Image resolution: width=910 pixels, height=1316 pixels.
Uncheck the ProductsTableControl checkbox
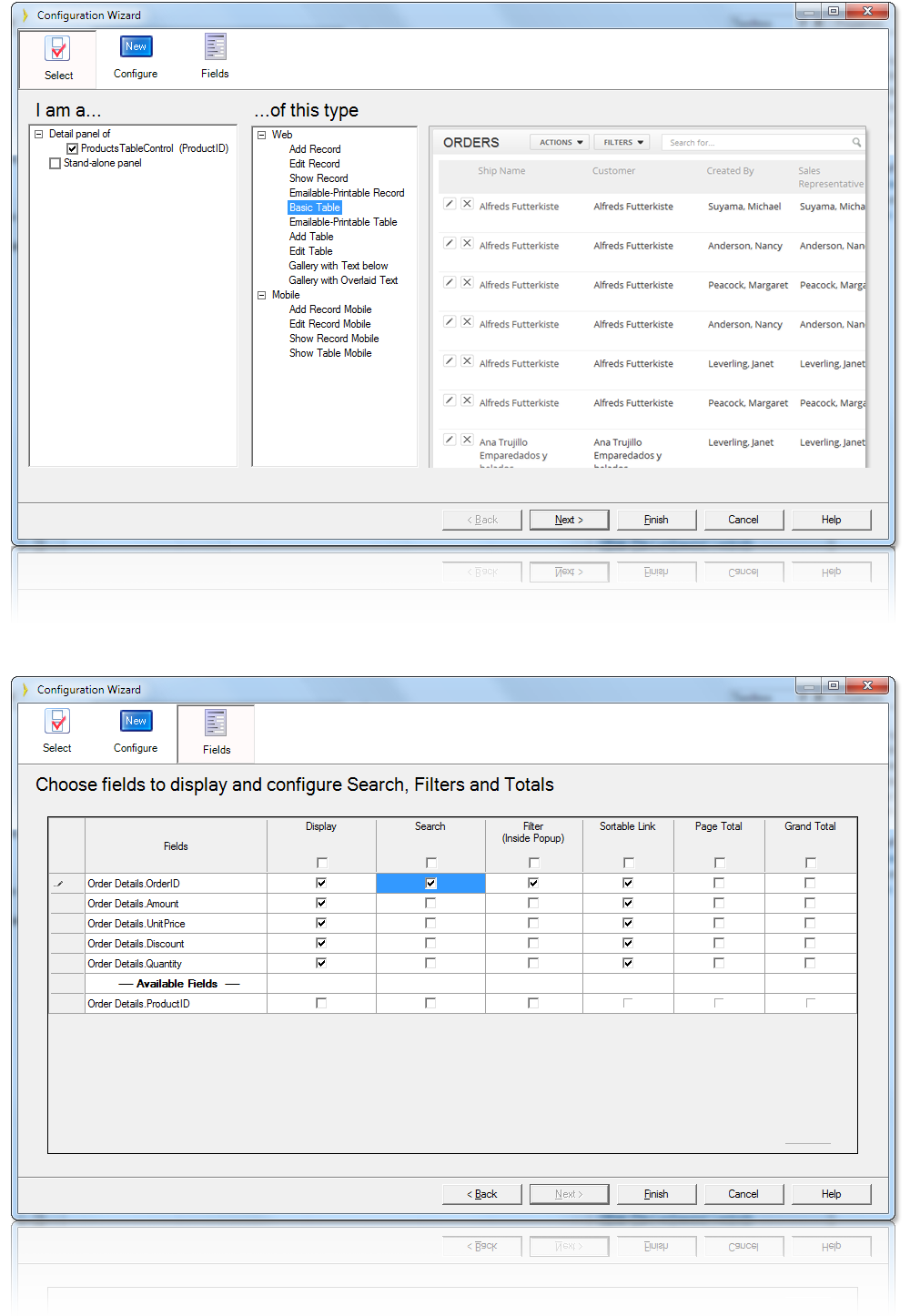72,147
